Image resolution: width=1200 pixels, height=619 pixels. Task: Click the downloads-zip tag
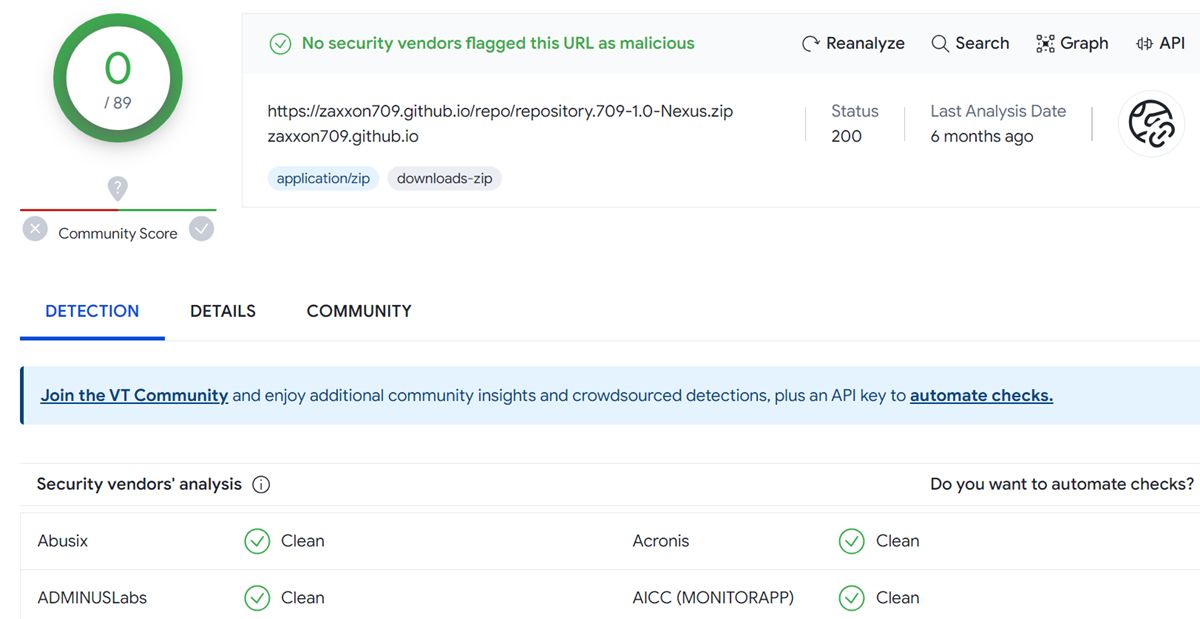coord(444,179)
